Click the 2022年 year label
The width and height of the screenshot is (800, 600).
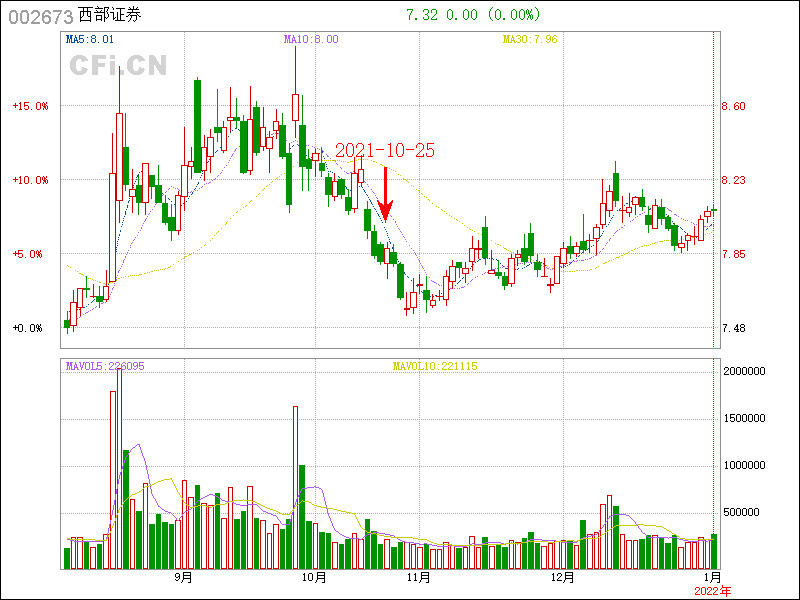pyautogui.click(x=713, y=591)
